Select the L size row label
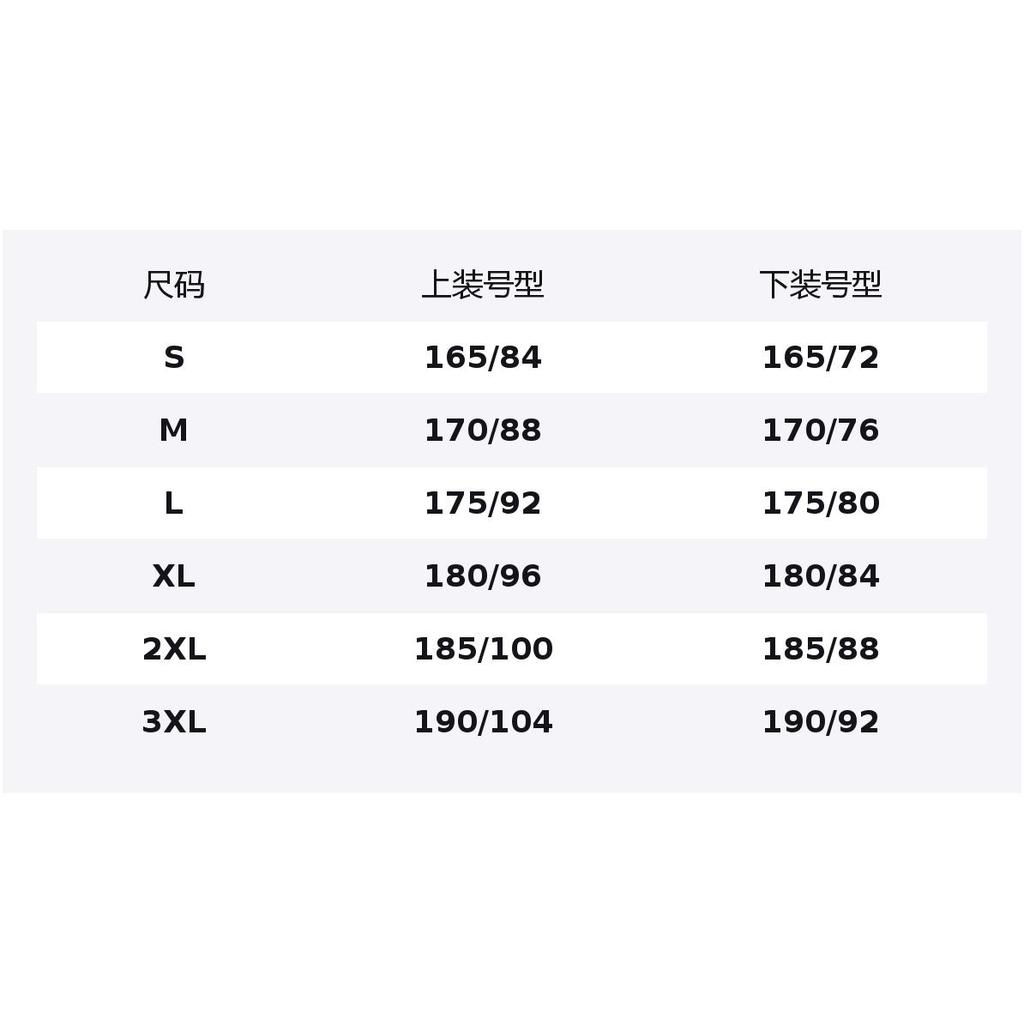 (174, 504)
